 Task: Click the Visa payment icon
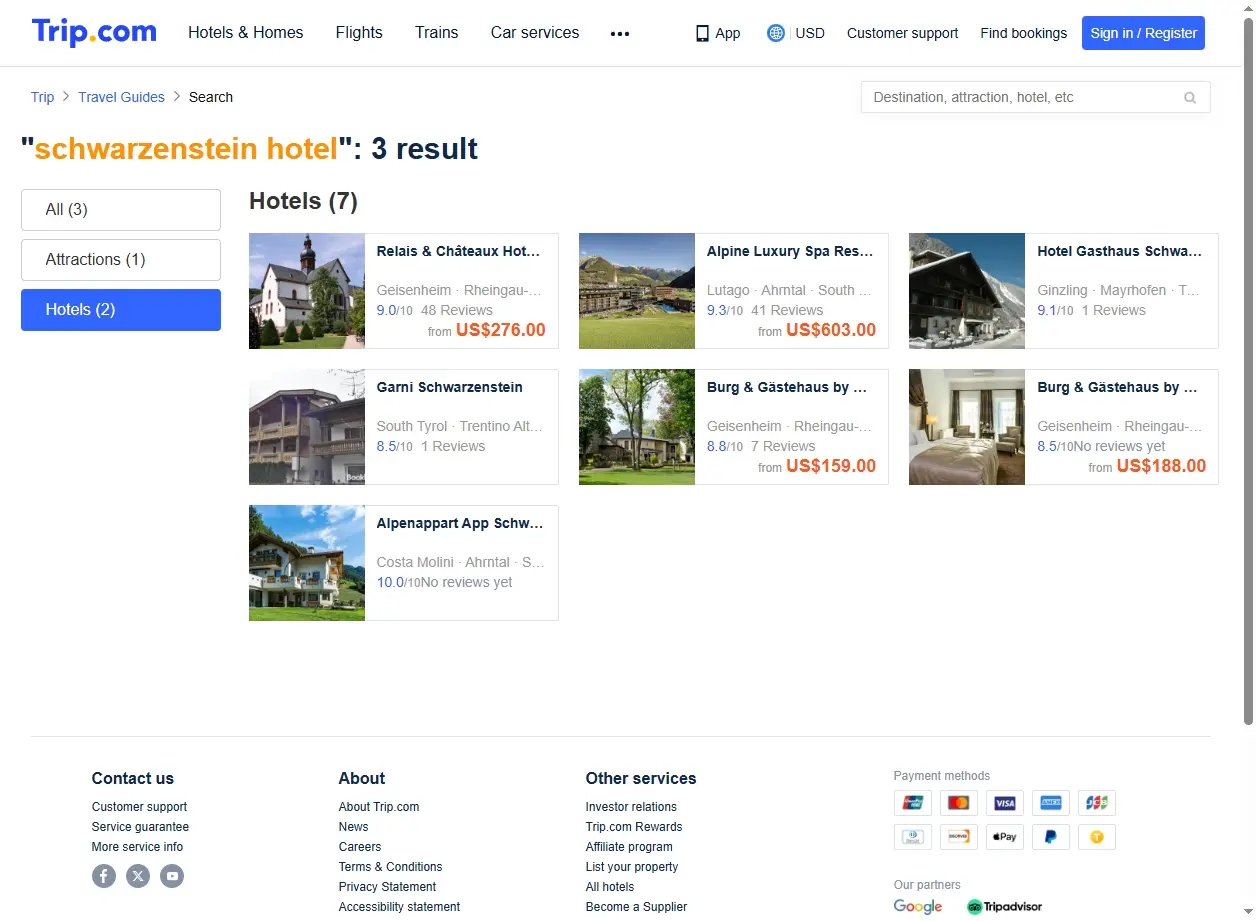(x=1004, y=803)
